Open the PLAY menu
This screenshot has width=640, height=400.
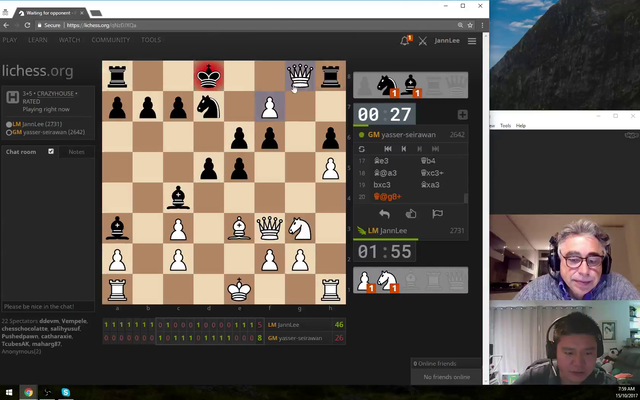point(10,40)
